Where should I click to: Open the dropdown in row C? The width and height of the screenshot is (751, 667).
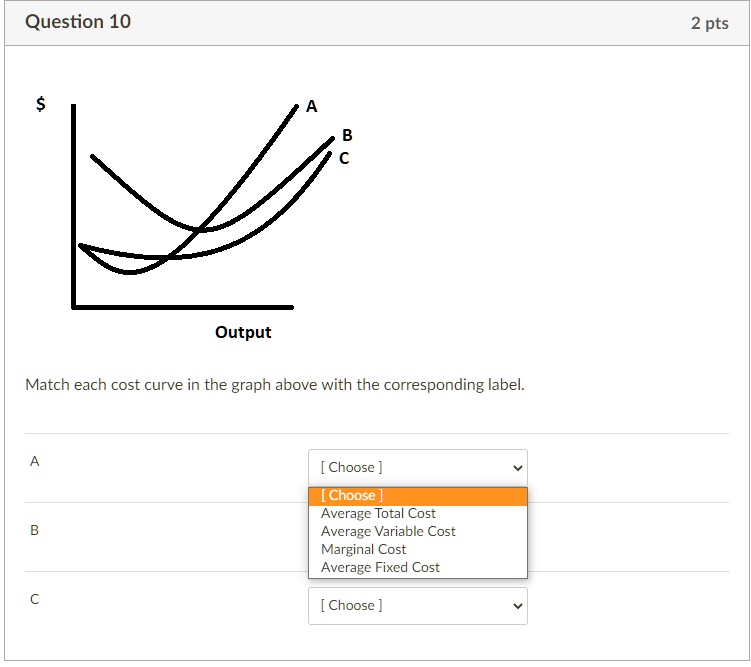417,605
